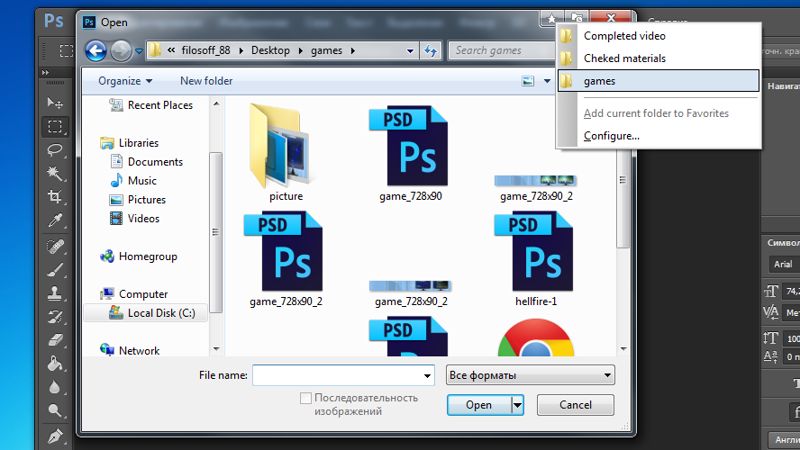This screenshot has width=800, height=450.
Task: Open the view options dropdown arrow
Action: (x=547, y=81)
